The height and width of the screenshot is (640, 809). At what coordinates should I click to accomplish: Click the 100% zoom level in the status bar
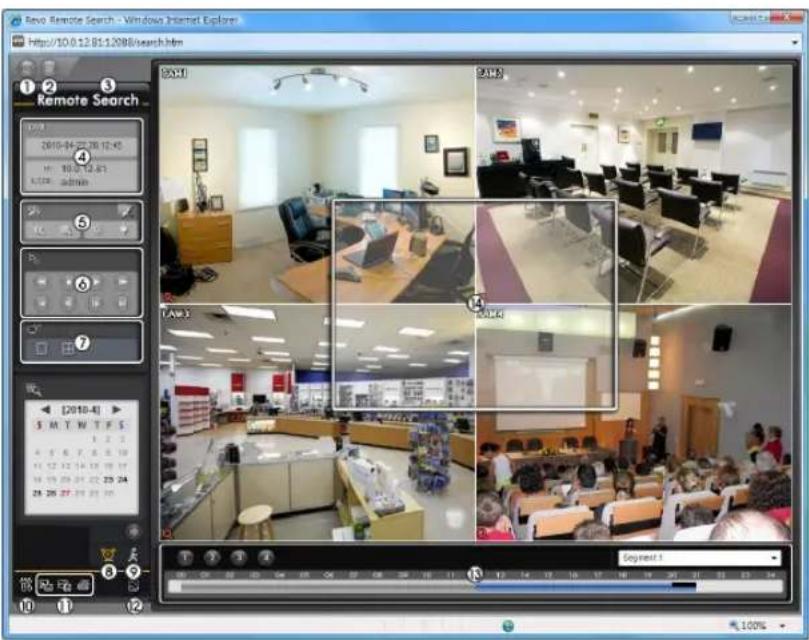[x=752, y=626]
